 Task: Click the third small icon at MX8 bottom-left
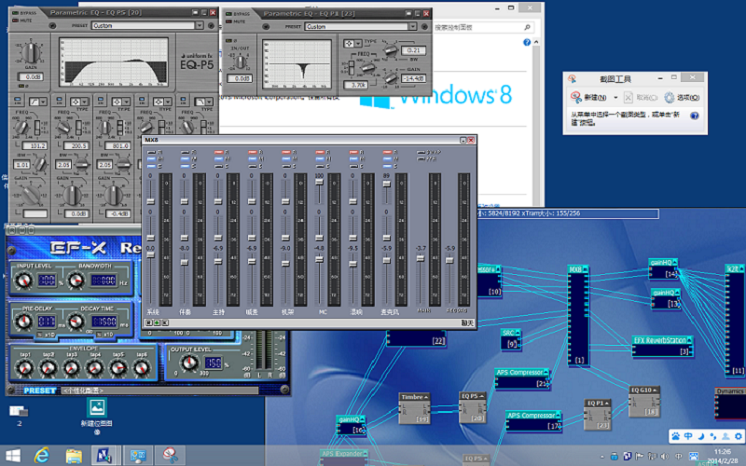165,323
